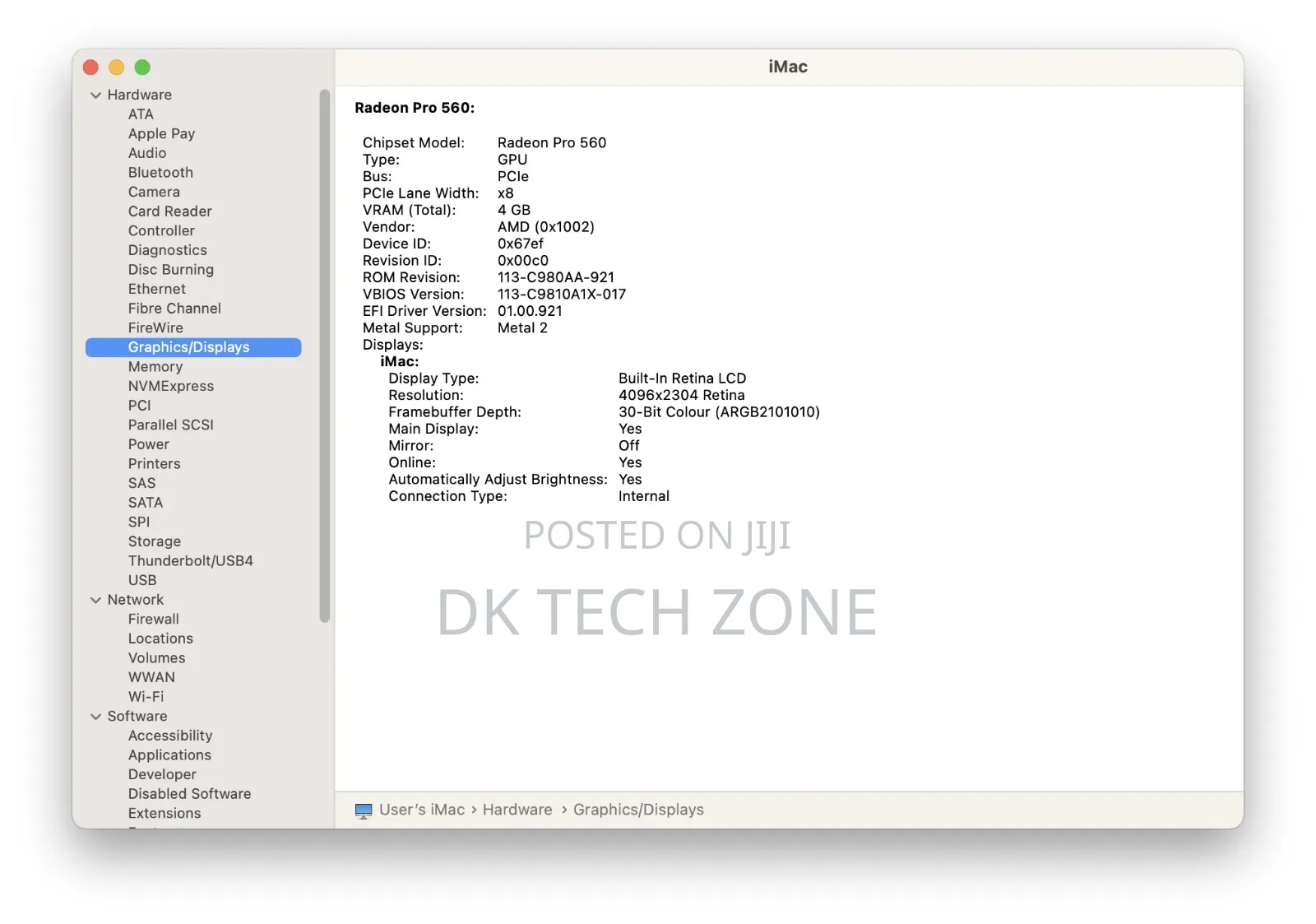This screenshot has height=924, width=1316.
Task: Open the FireWire entry
Action: pos(155,327)
